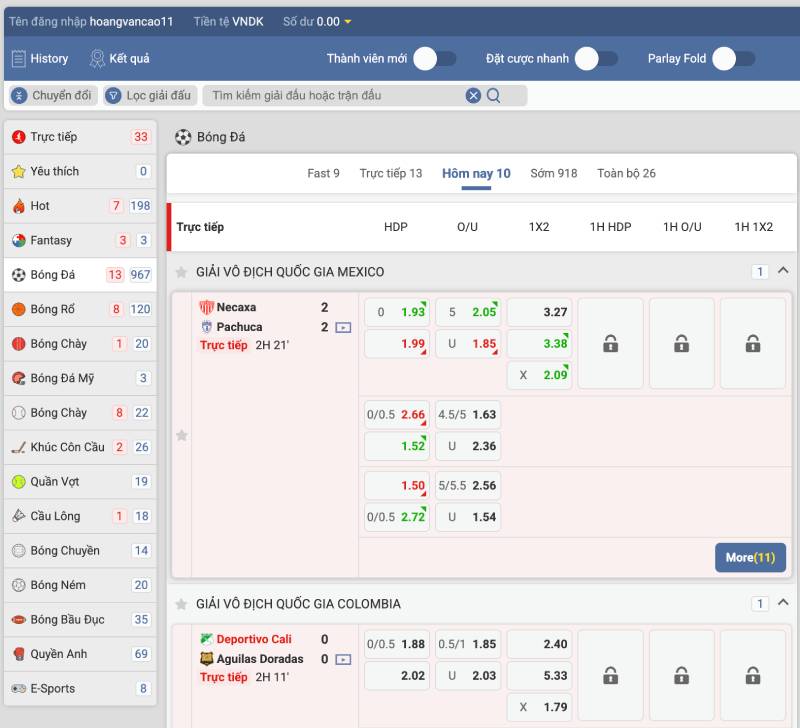The image size is (800, 728).
Task: Enable Đặt cược nhanh quick bet toggle
Action: coord(596,59)
